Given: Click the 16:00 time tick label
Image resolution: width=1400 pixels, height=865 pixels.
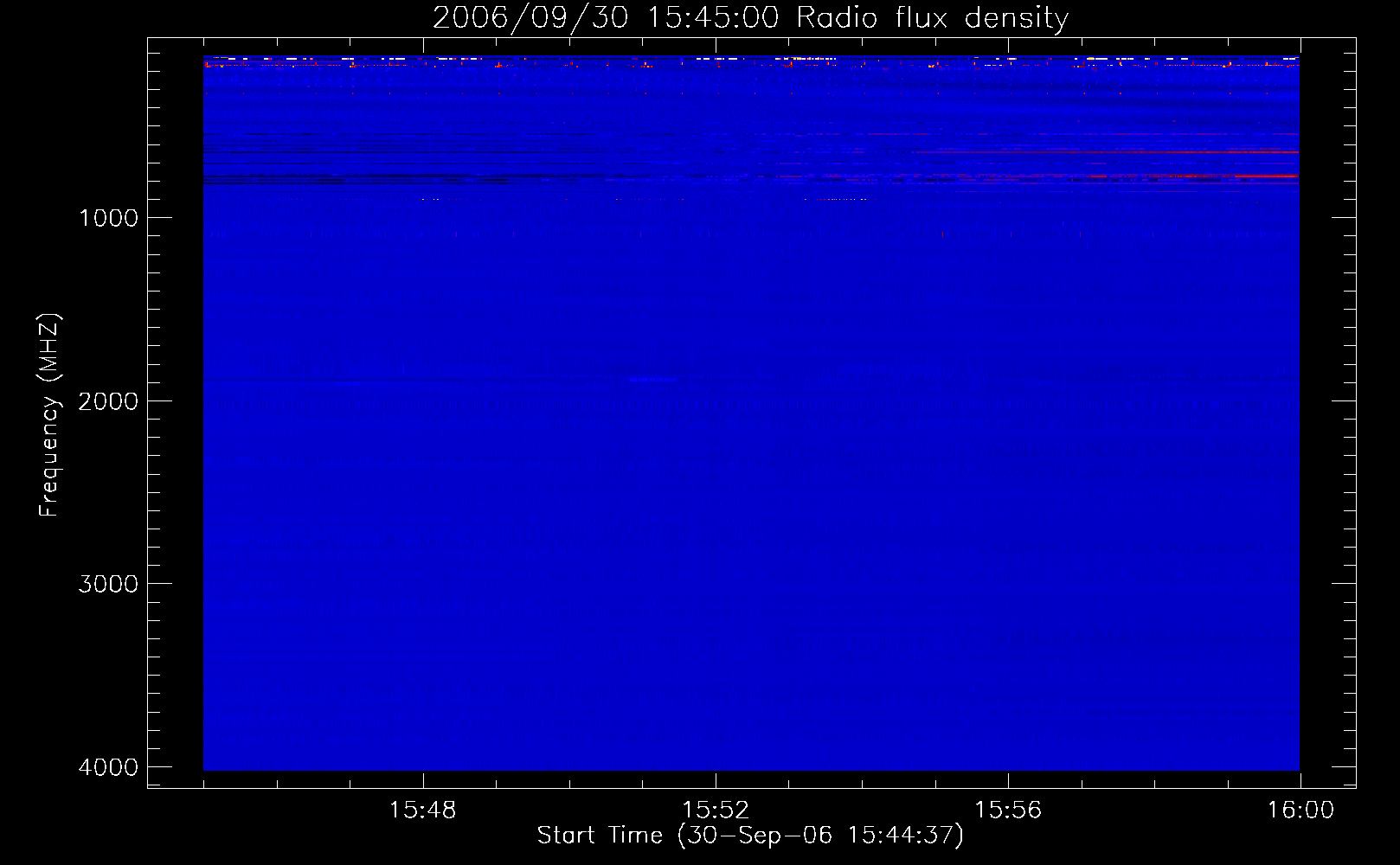Looking at the screenshot, I should coord(1300,811).
